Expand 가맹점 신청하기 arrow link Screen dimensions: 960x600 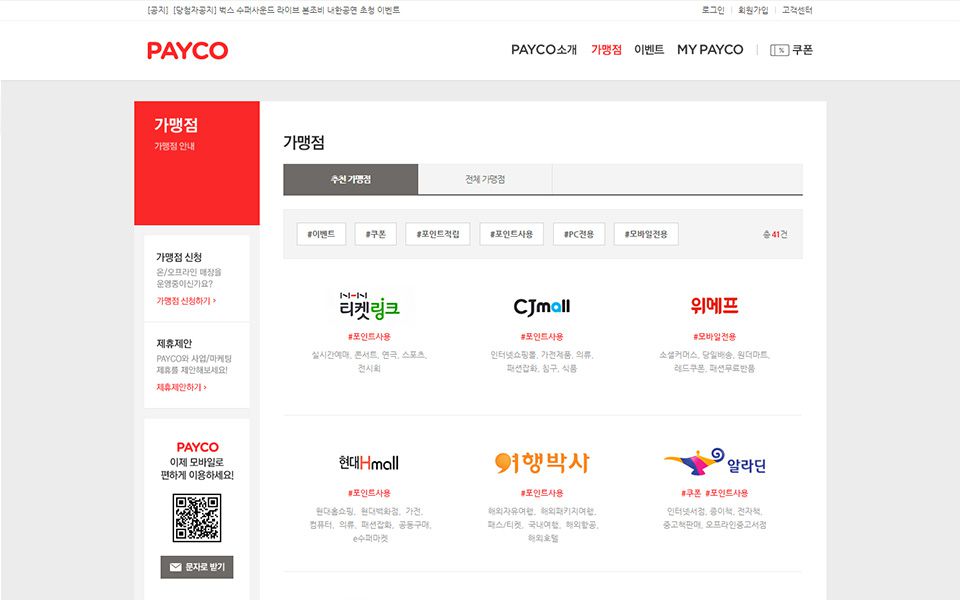pyautogui.click(x=186, y=301)
